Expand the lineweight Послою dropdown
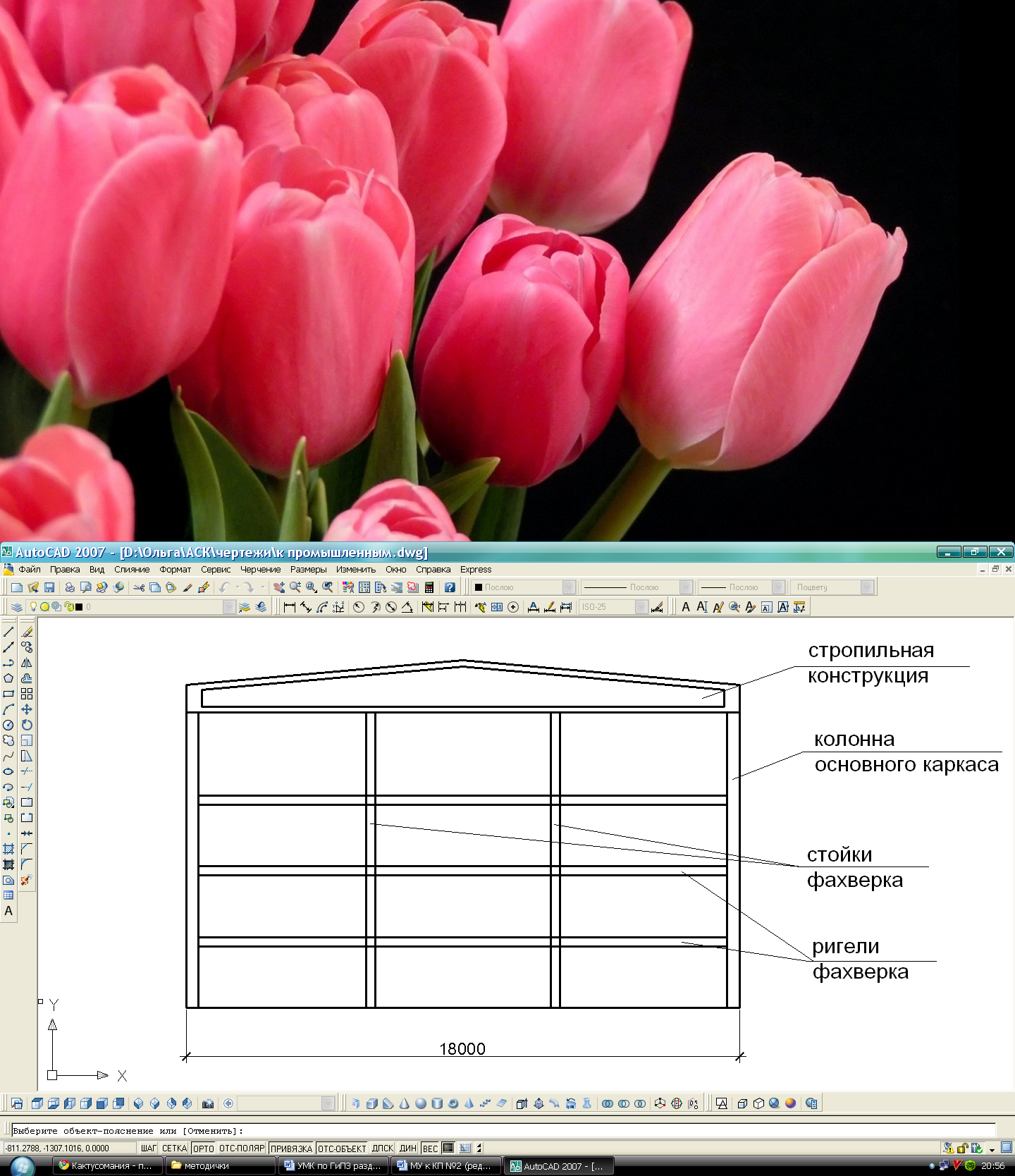This screenshot has width=1015, height=1176. pyautogui.click(x=778, y=587)
